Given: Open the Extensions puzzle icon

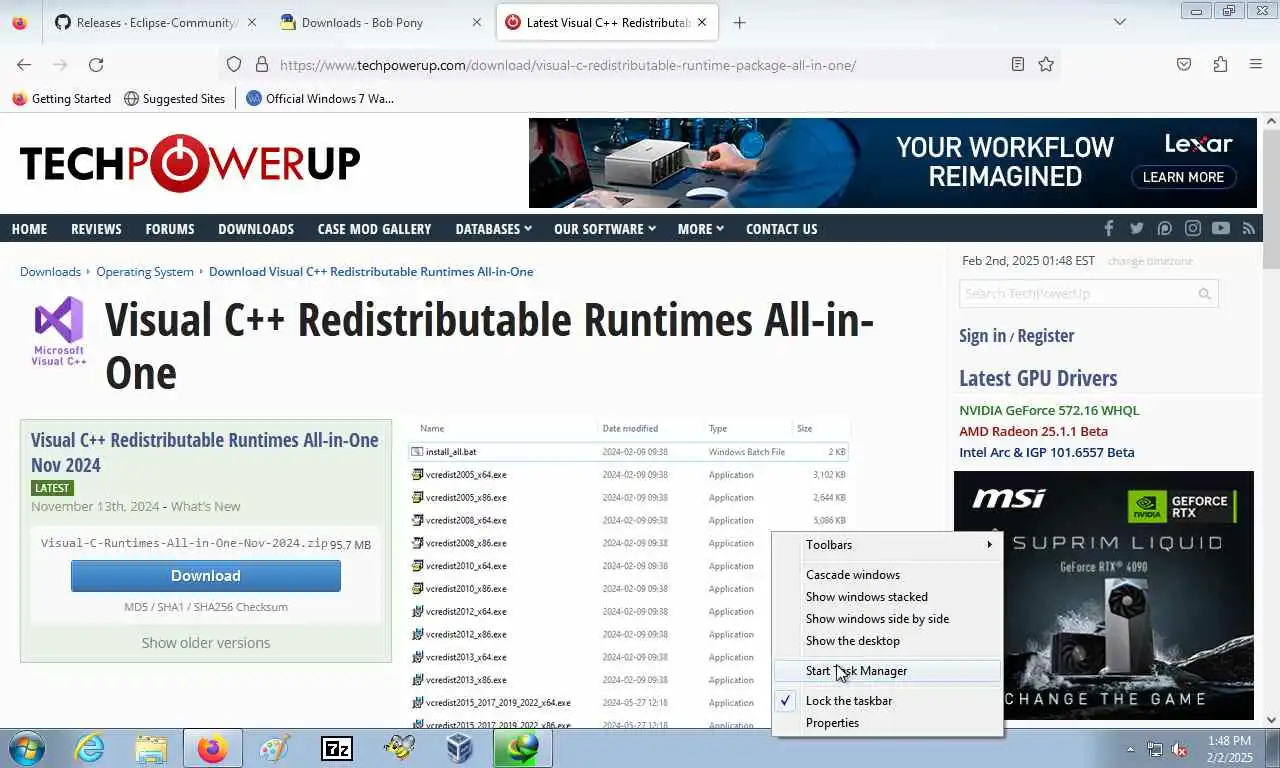Looking at the screenshot, I should point(1220,64).
